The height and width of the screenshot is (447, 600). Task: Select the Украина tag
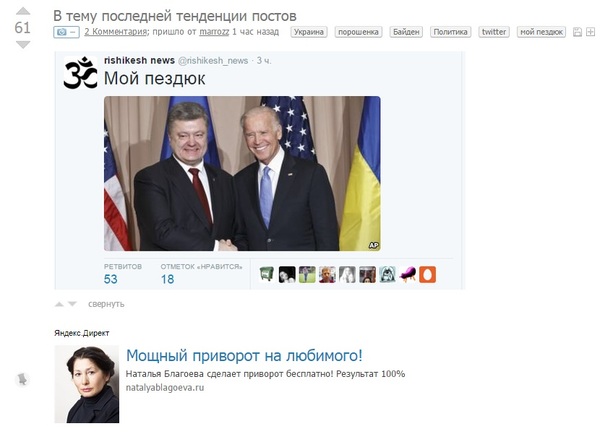pos(309,32)
